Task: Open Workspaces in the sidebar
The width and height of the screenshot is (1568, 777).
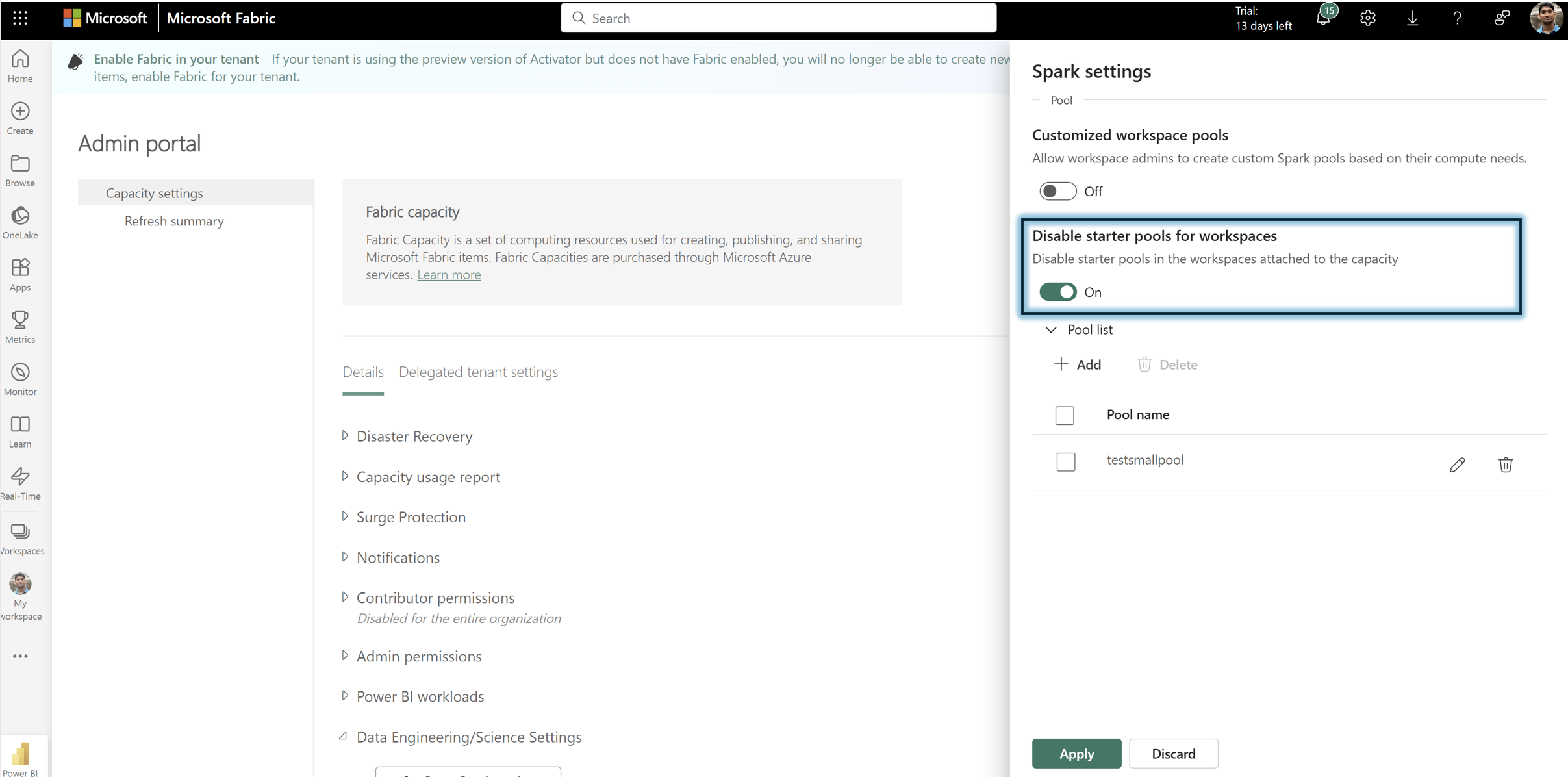Action: (20, 539)
